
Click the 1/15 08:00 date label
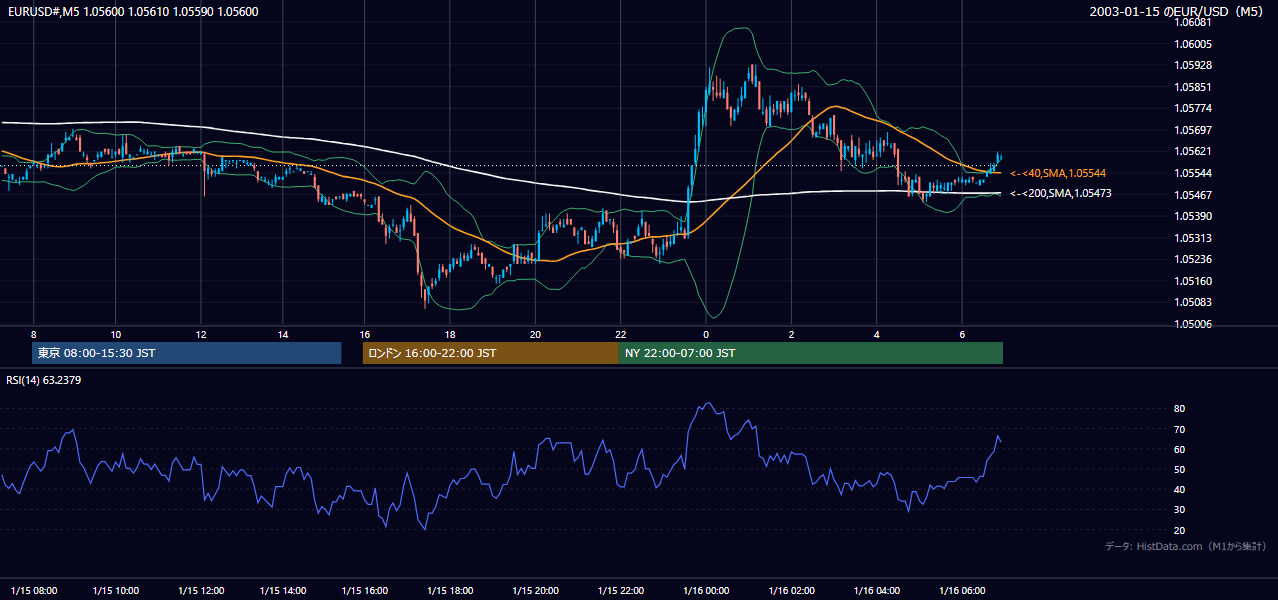(33, 590)
